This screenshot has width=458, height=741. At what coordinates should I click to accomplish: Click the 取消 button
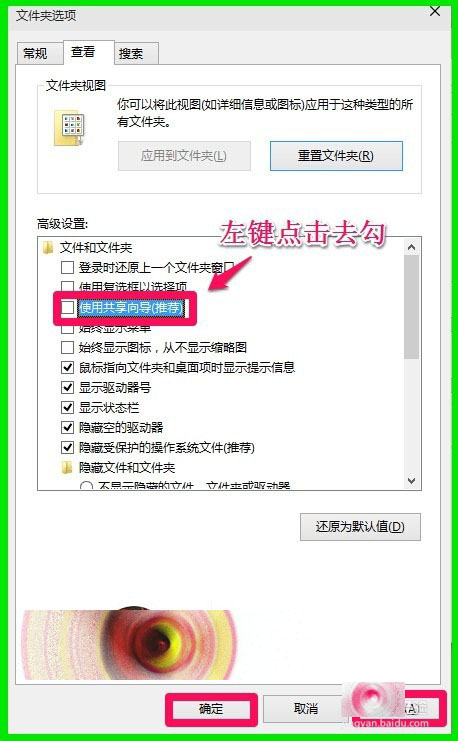click(x=305, y=709)
